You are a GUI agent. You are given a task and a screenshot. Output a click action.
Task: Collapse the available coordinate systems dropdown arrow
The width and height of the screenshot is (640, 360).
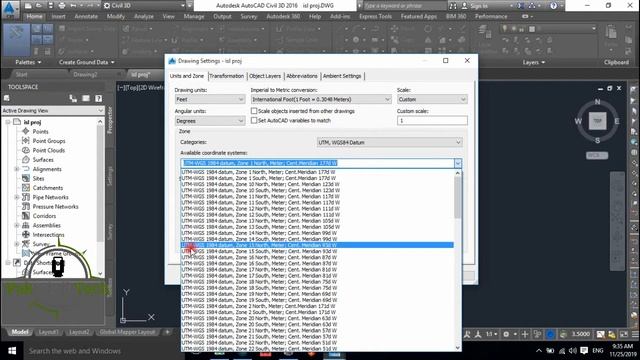click(458, 163)
